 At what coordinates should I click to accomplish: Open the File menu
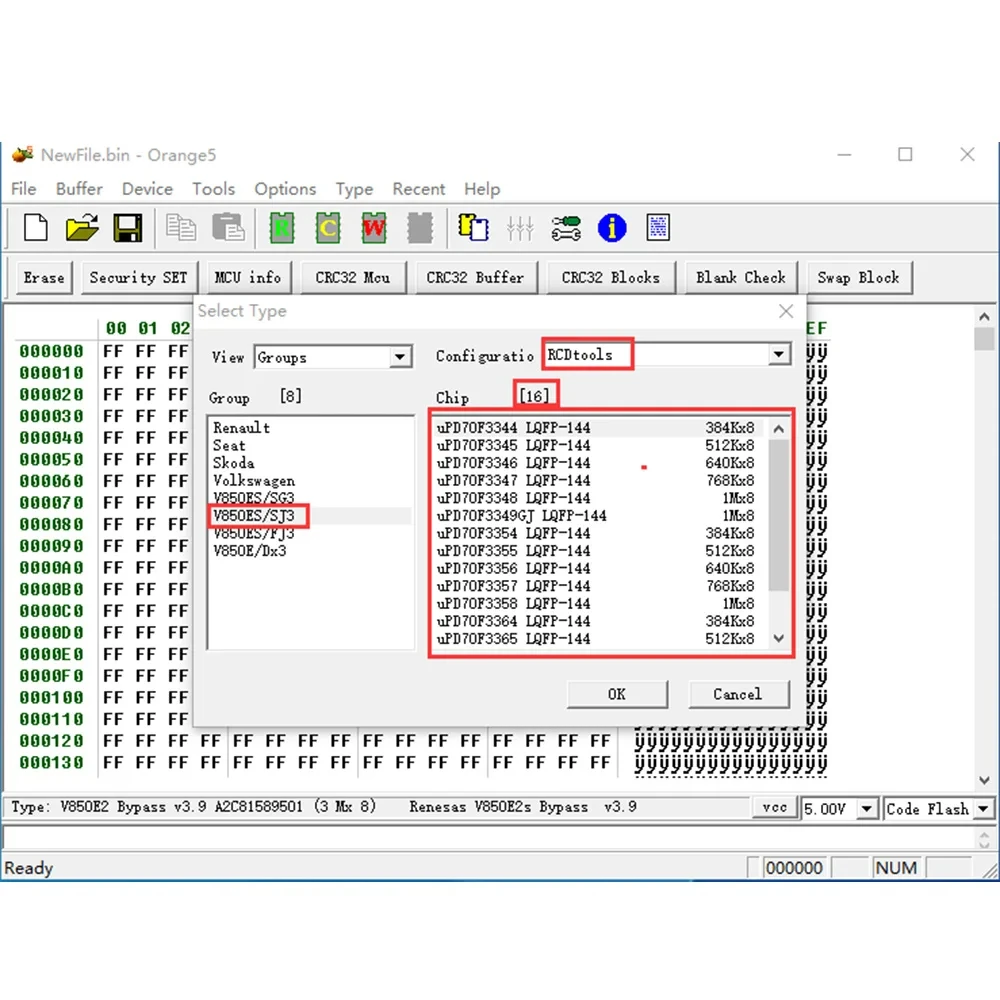24,189
